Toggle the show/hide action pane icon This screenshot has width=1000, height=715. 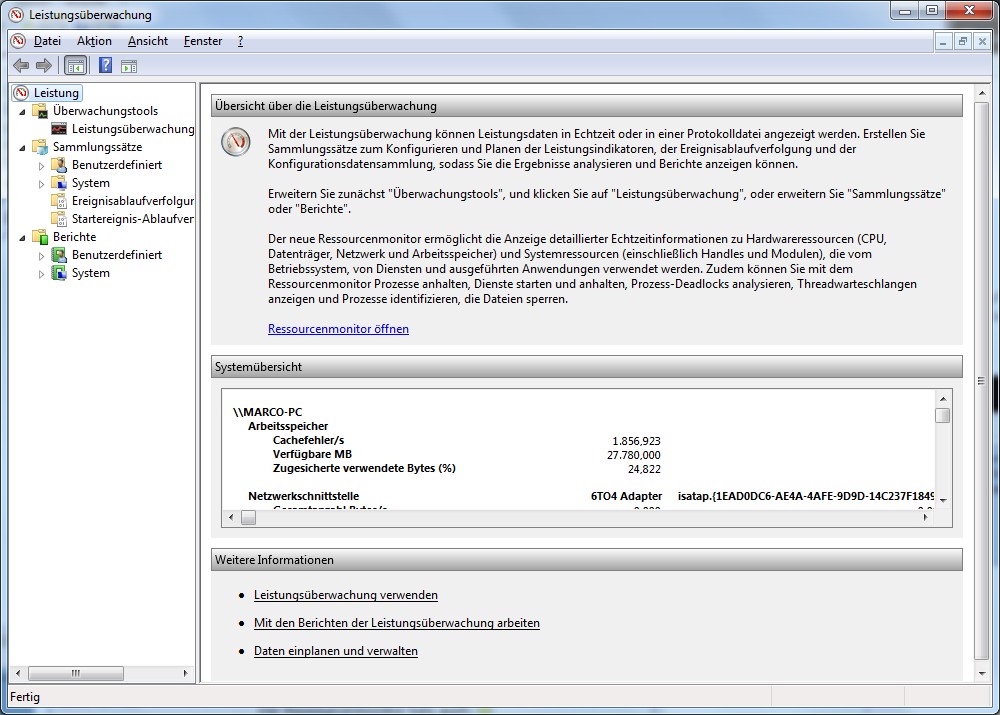click(129, 66)
